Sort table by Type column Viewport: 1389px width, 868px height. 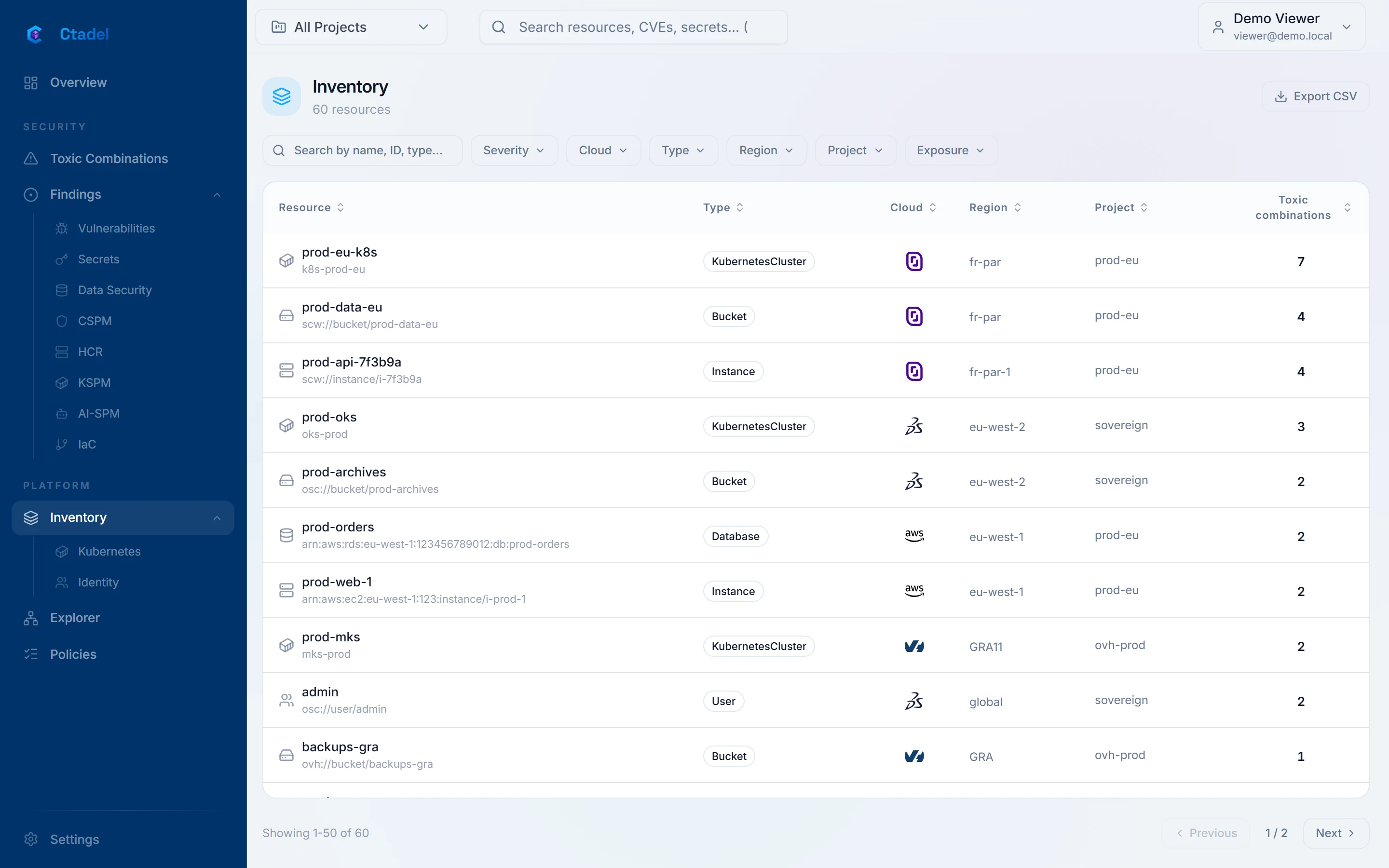pyautogui.click(x=723, y=207)
